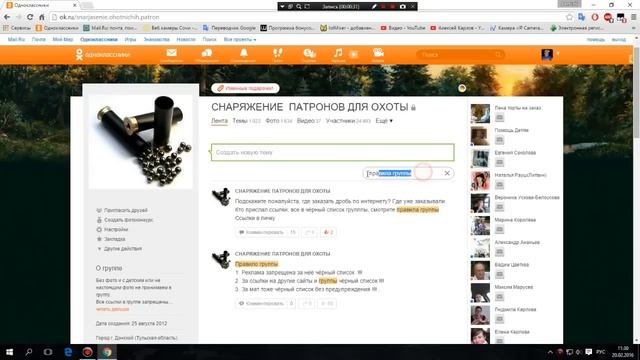Click выход link at top right
This screenshot has height=360, width=640.
coord(619,40)
